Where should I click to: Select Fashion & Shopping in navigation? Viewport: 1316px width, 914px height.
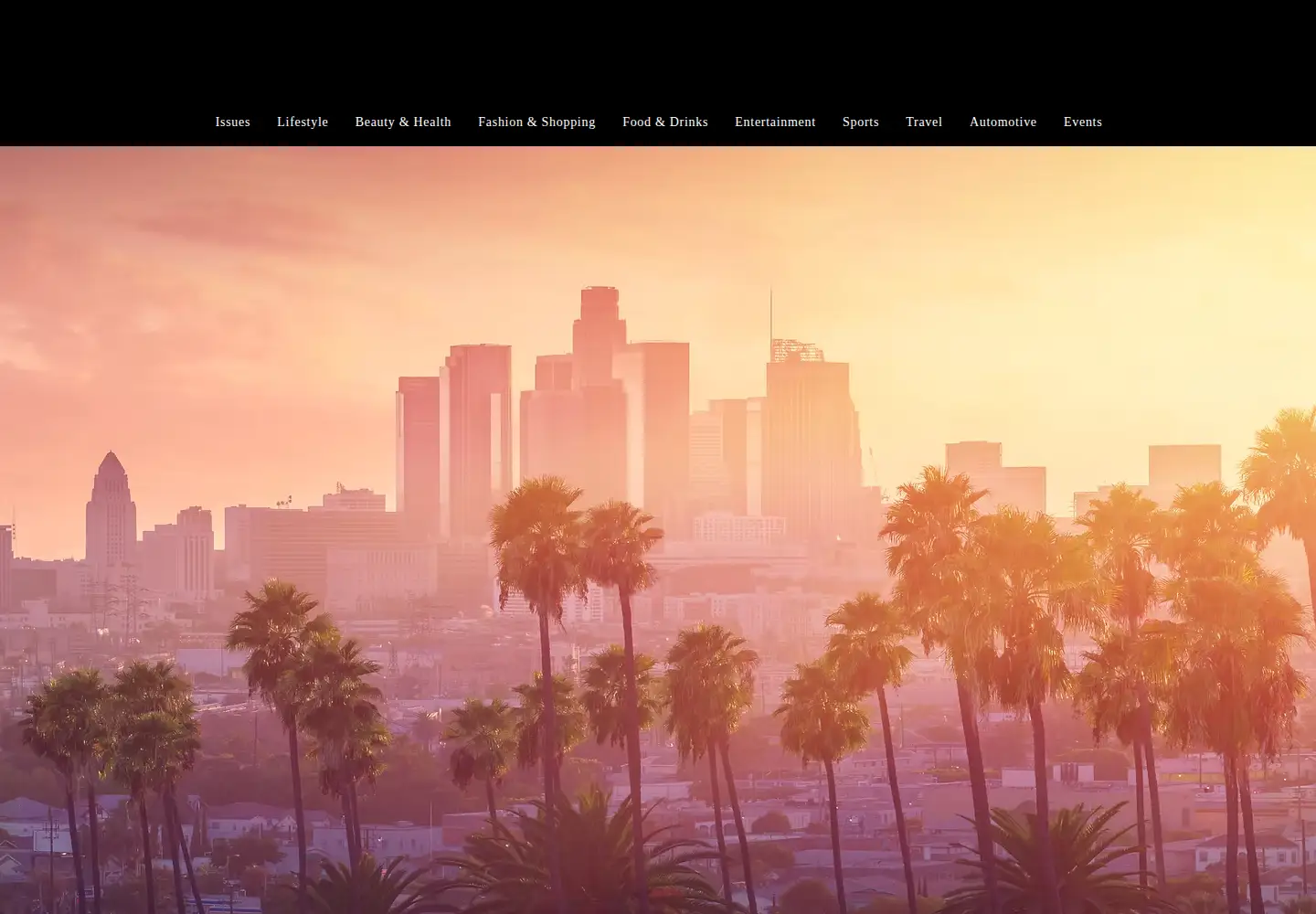pos(536,122)
